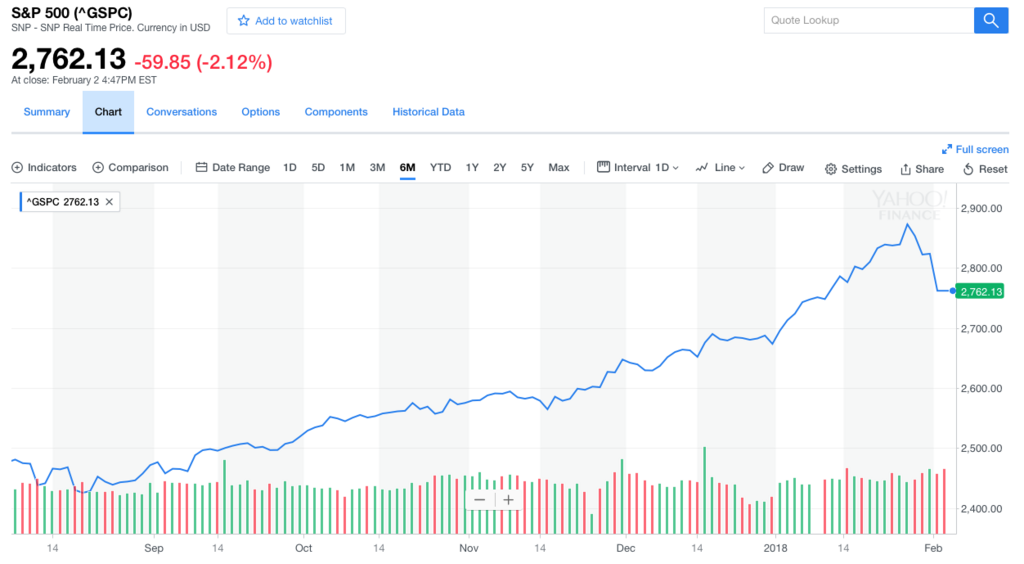This screenshot has height=564, width=1024.
Task: Switch to the Summary tab
Action: (46, 112)
